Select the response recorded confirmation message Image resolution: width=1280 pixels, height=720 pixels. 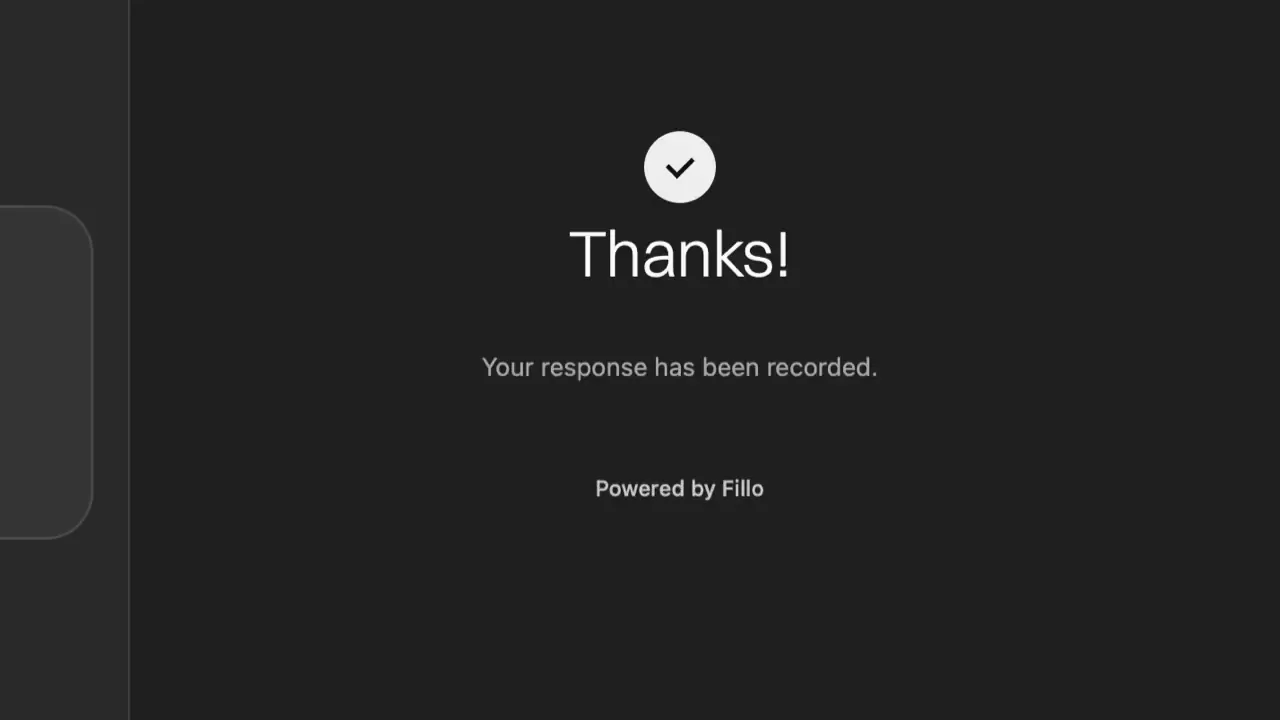[x=679, y=367]
